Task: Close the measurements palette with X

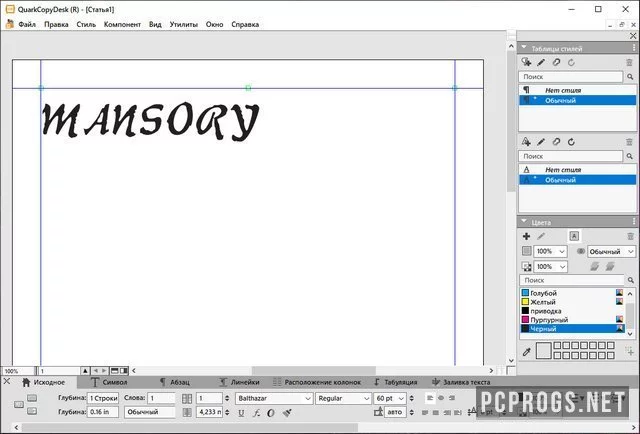Action: 7,381
